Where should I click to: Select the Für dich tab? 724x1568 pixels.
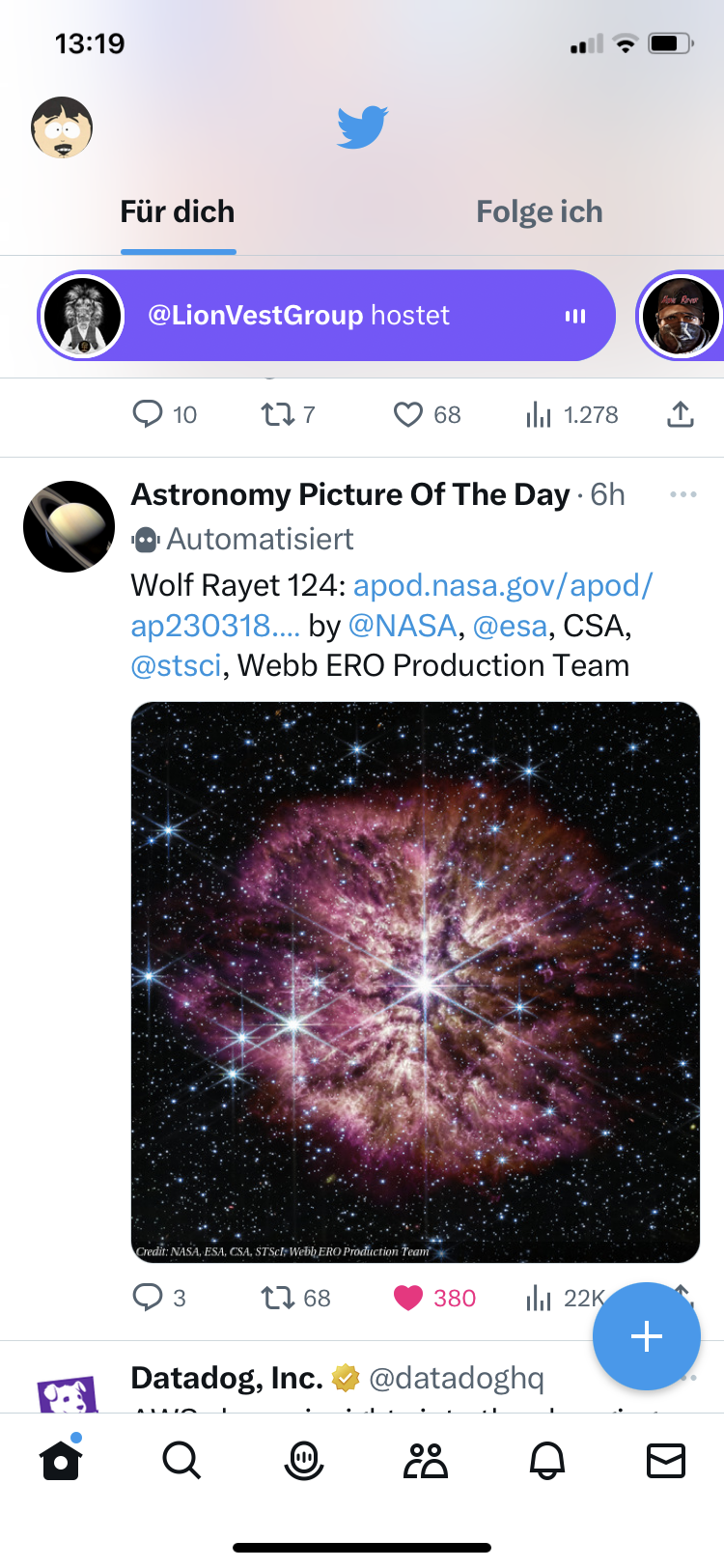click(x=178, y=212)
